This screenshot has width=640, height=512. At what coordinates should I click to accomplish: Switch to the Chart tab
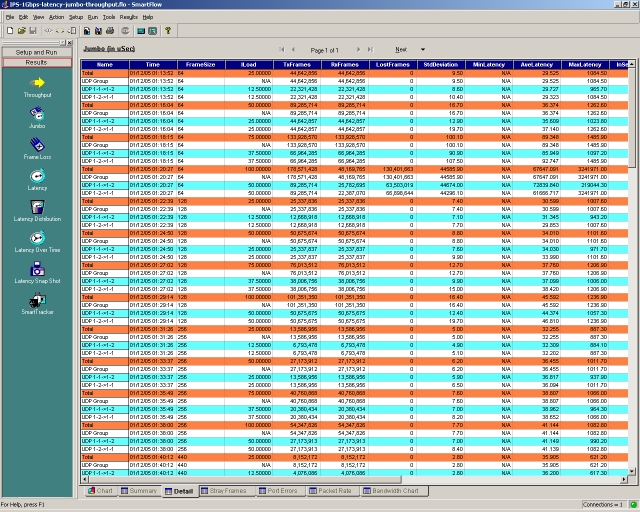100,491
